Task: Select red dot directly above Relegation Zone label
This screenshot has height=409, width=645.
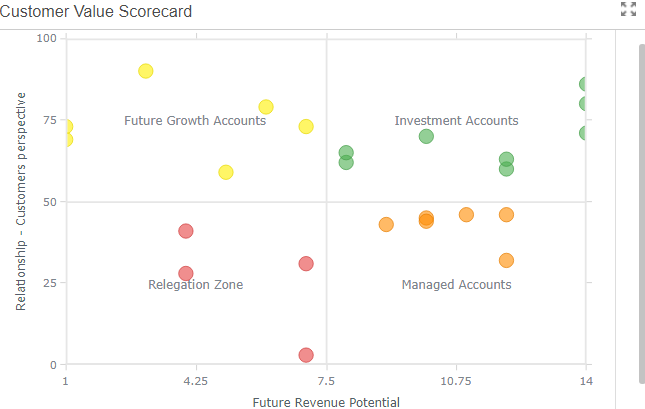Action: pos(186,273)
